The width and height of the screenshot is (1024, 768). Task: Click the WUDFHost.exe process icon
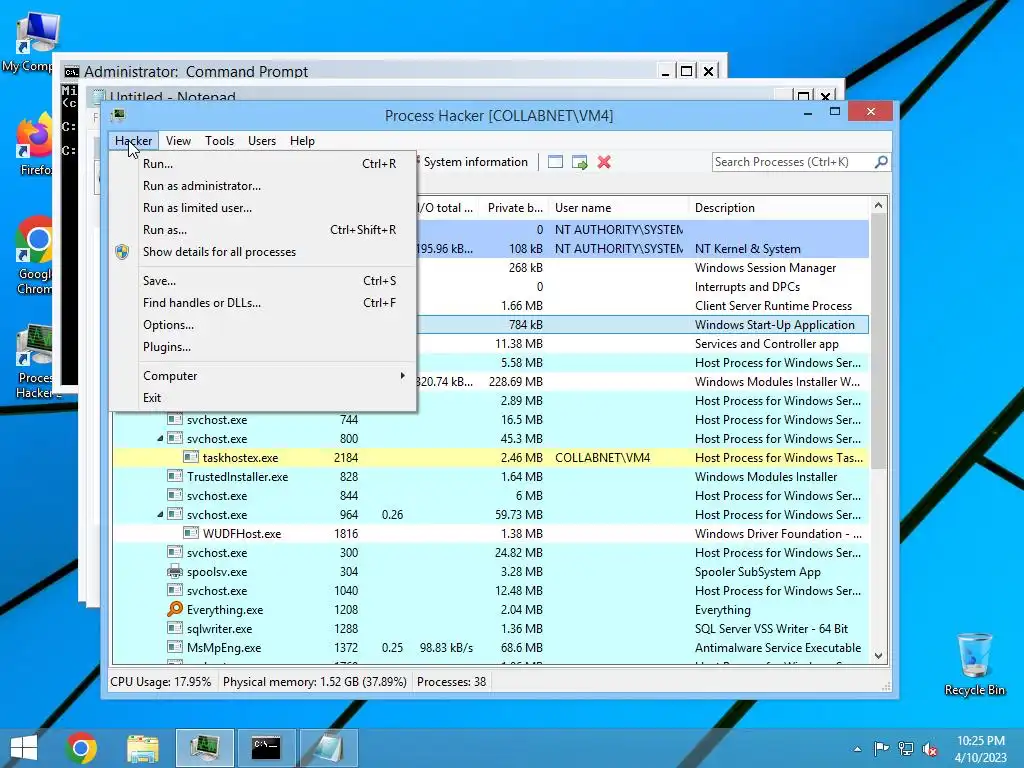pyautogui.click(x=191, y=533)
